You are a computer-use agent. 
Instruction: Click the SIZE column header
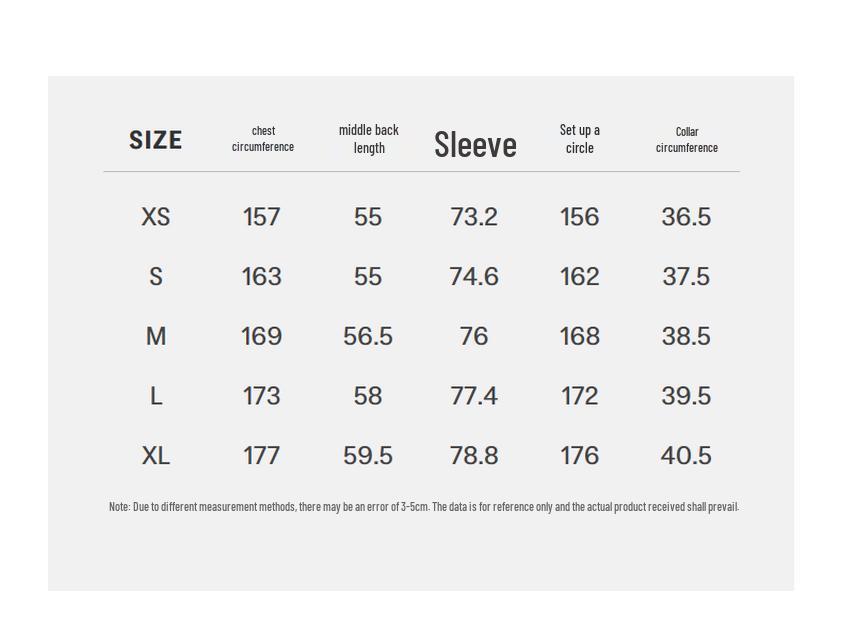pos(156,140)
